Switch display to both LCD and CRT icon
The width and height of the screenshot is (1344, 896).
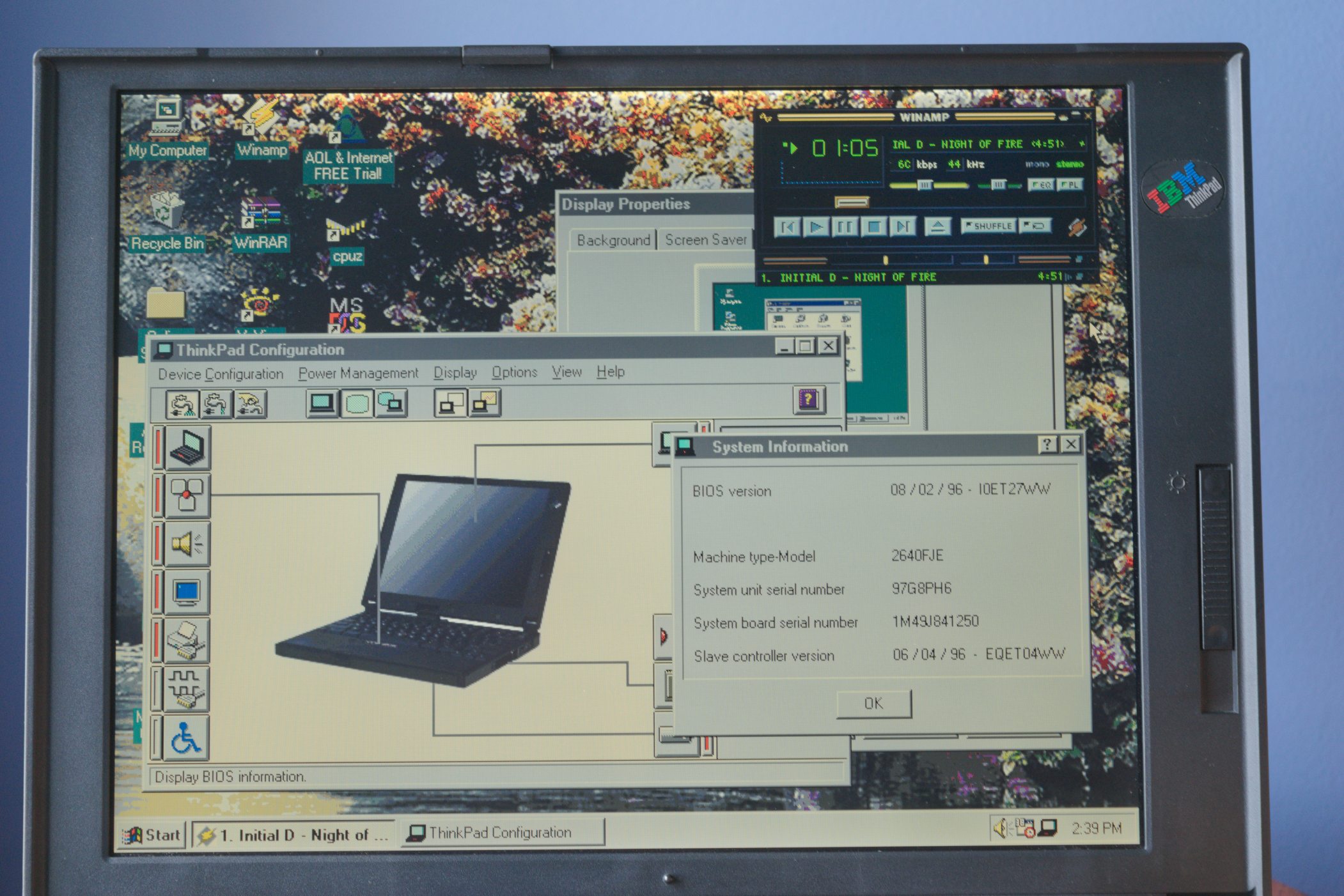(391, 403)
